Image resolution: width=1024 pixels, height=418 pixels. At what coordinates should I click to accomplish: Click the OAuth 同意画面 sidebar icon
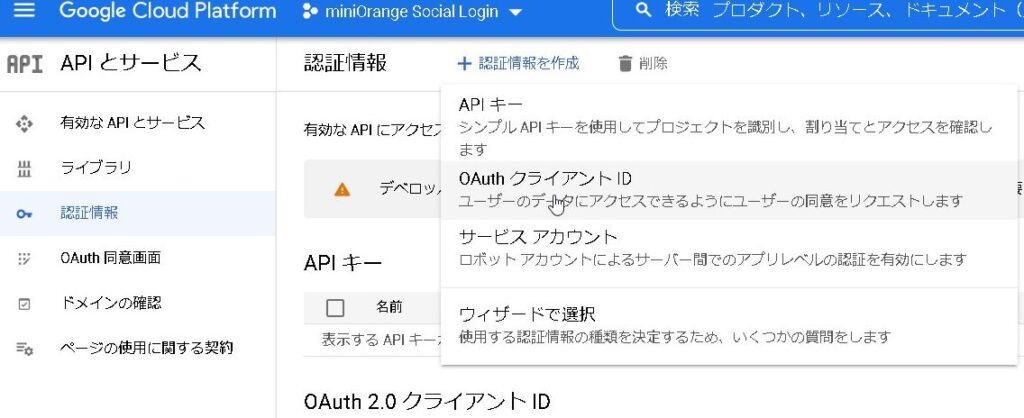click(25, 258)
